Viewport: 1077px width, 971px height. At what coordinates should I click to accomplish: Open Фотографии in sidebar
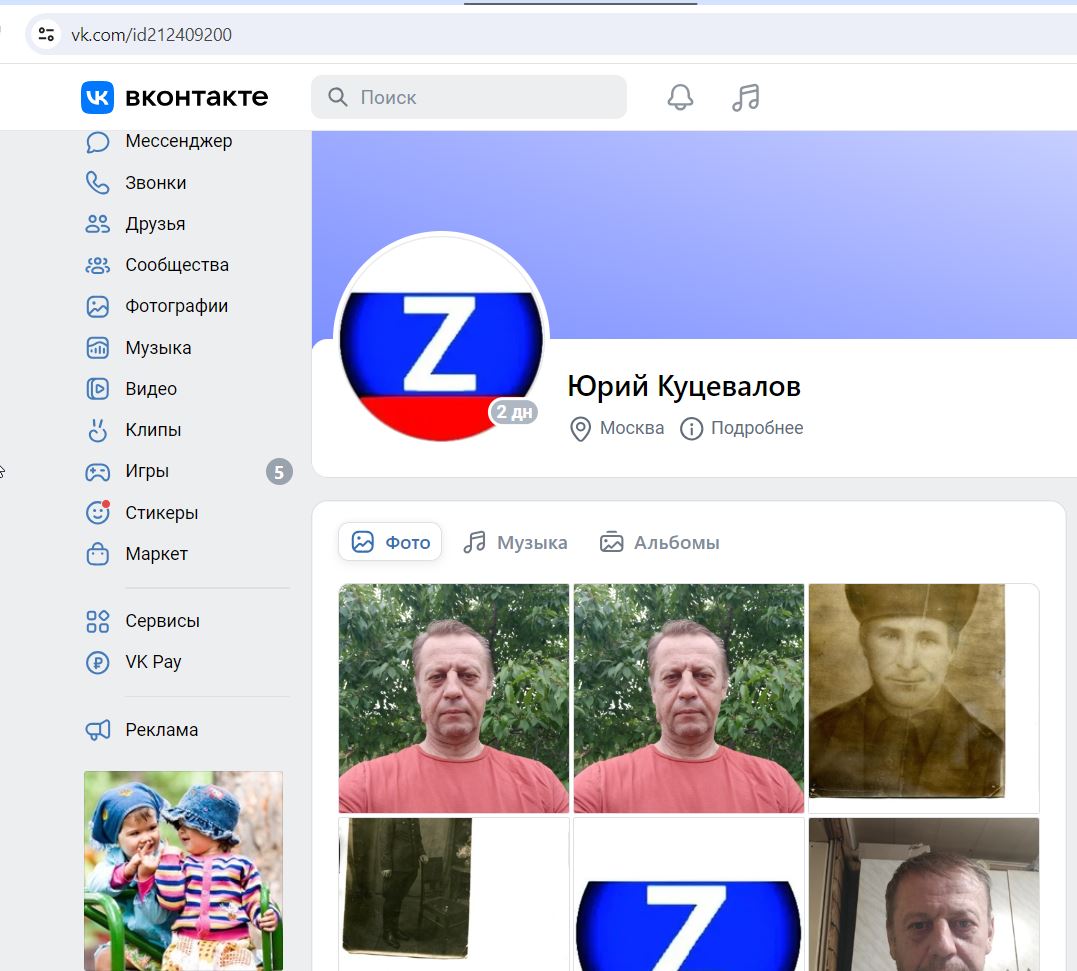pyautogui.click(x=177, y=306)
